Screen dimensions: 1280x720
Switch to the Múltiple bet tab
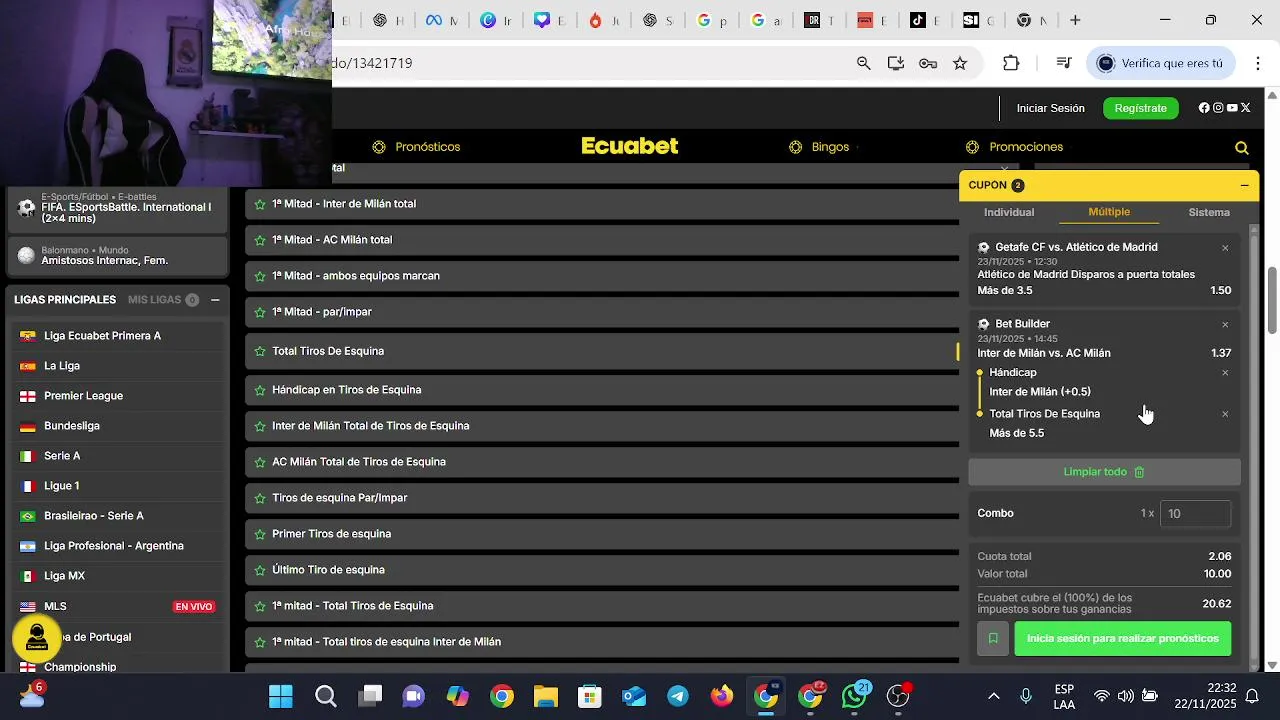point(1109,212)
